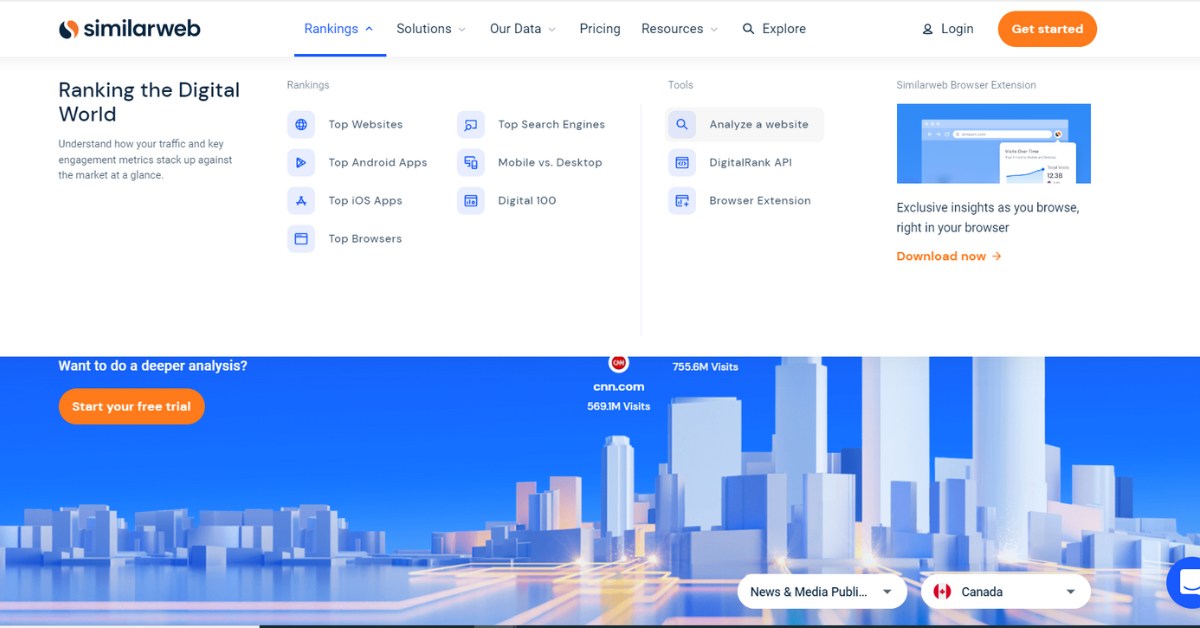Open the Top Search Engines link

(552, 125)
